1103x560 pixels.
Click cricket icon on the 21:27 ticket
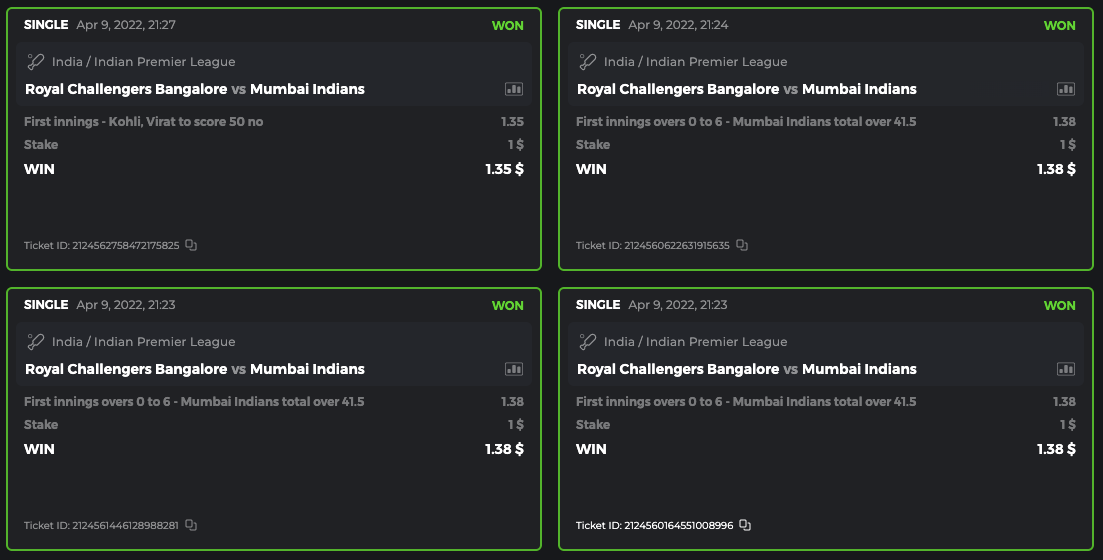click(x=36, y=61)
